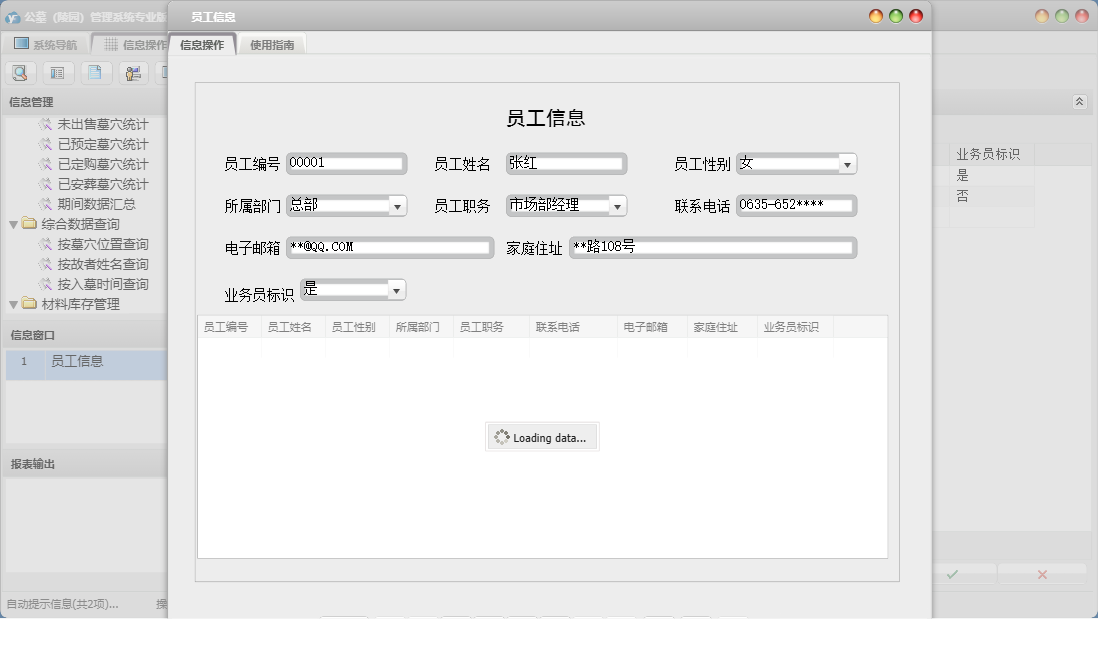Screen dimensions: 1098x655
Task: Select the search/magnifier tool in the toolbar
Action: pos(20,72)
